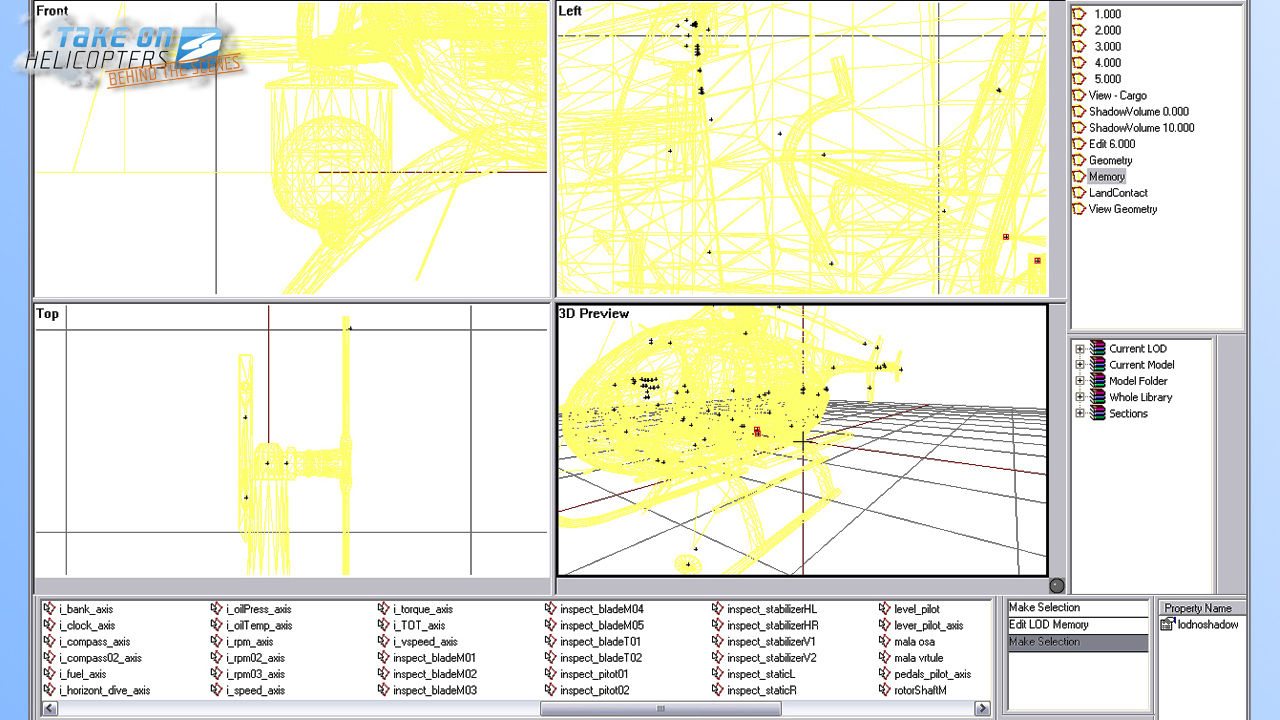Select the 4.000 LOD entry
The height and width of the screenshot is (720, 1280).
coord(1107,63)
